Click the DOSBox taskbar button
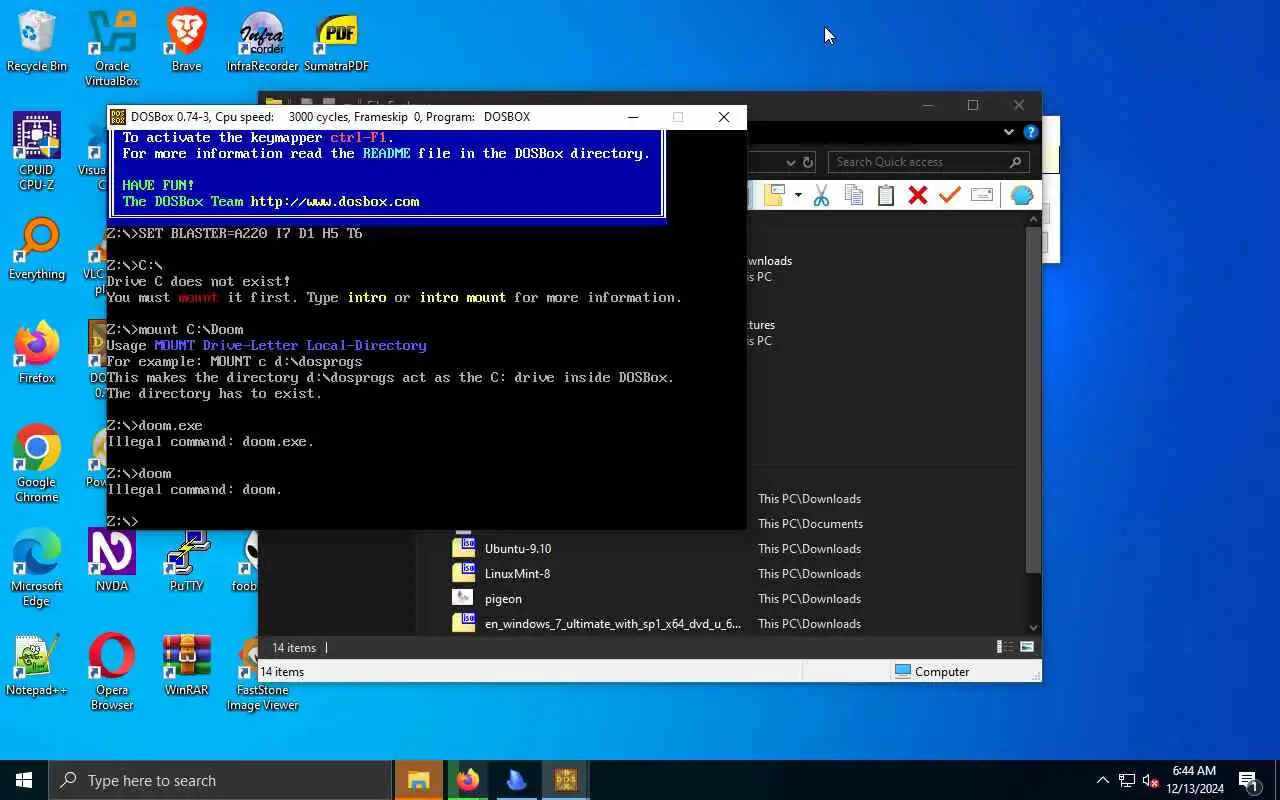 [x=565, y=780]
